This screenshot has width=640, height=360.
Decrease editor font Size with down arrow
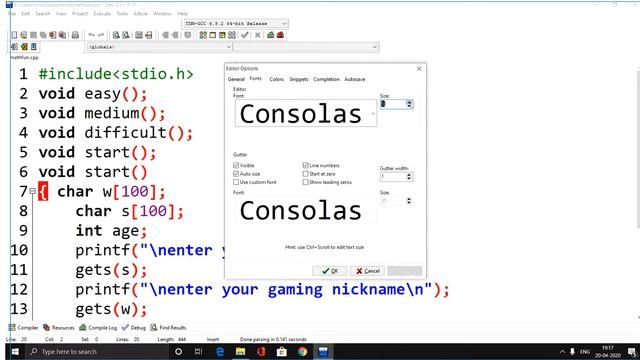click(409, 106)
